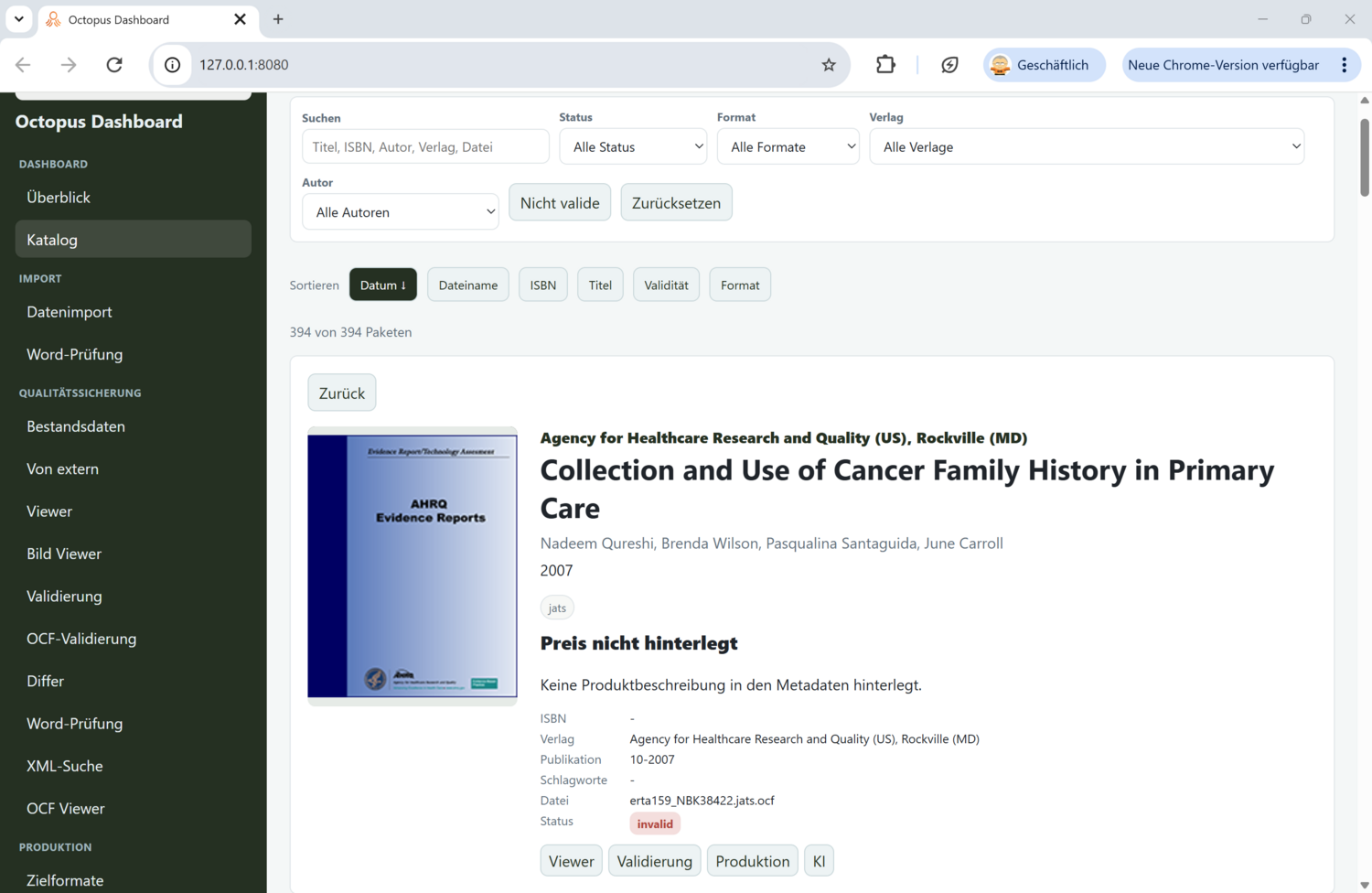Viewport: 1372px width, 893px height.
Task: Go forward in browser history
Action: 69,65
